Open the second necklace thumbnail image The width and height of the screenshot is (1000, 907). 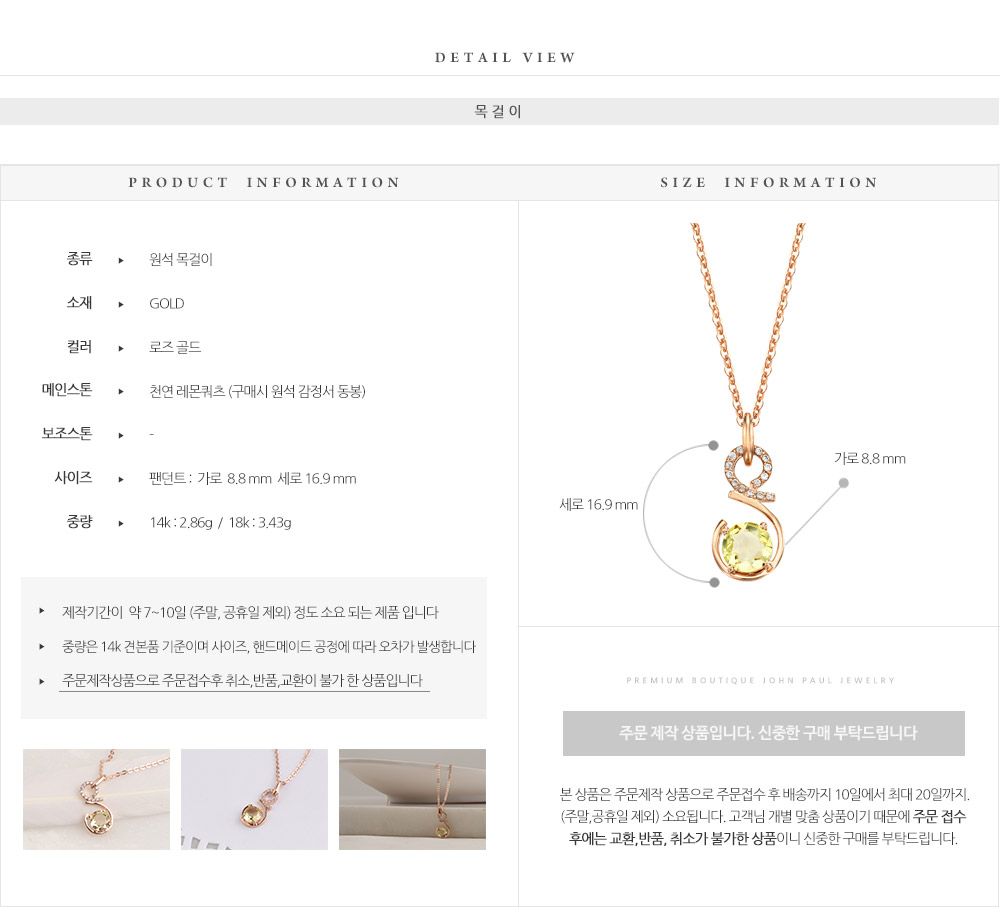254,799
